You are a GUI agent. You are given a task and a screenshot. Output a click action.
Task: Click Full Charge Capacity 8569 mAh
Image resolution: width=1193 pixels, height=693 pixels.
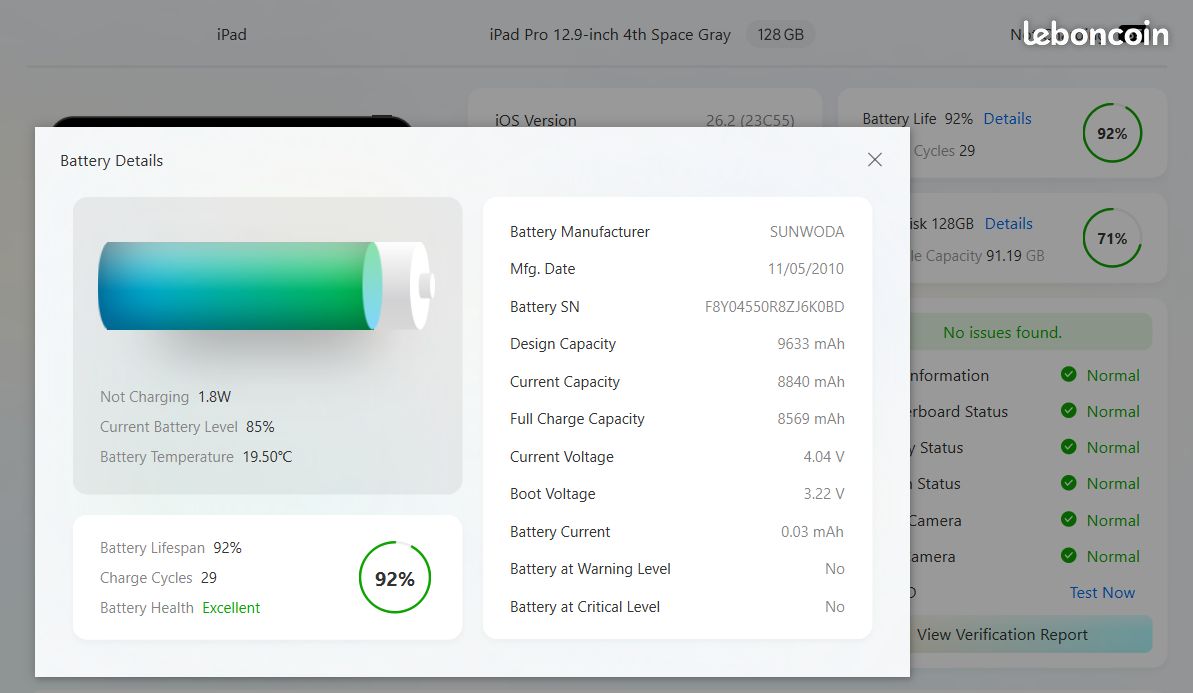[x=811, y=418]
